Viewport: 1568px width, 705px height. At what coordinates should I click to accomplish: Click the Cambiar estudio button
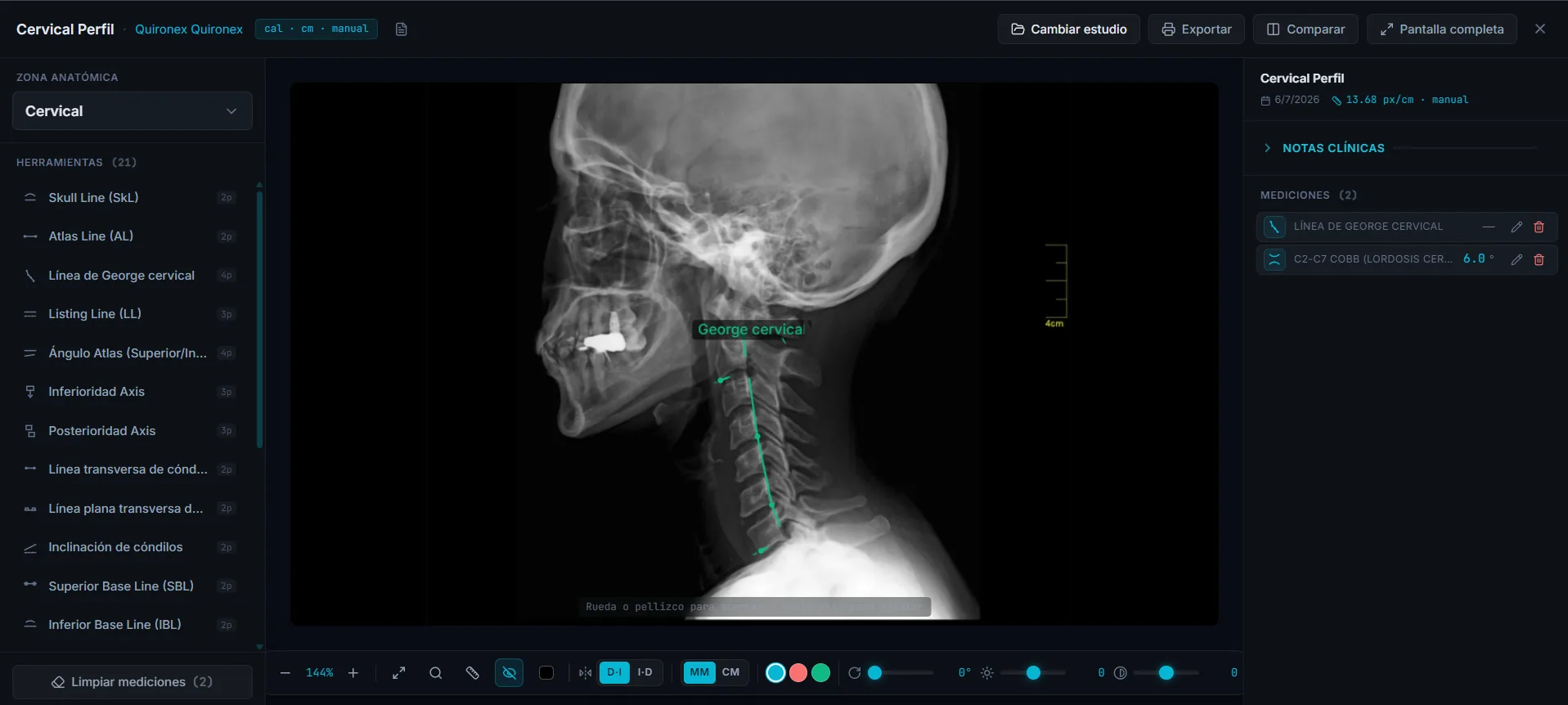click(x=1068, y=29)
